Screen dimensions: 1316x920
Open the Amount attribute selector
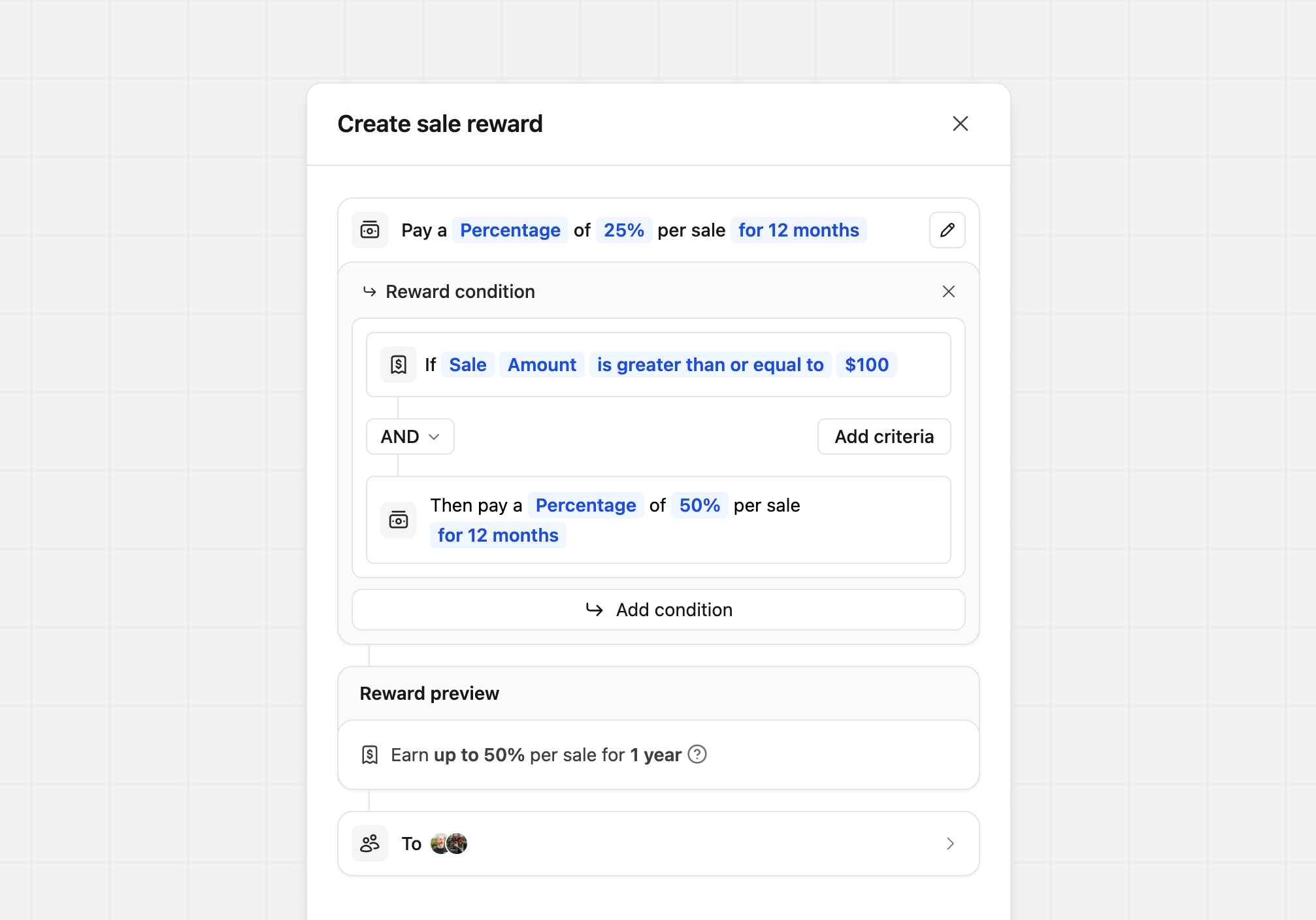pyautogui.click(x=542, y=365)
